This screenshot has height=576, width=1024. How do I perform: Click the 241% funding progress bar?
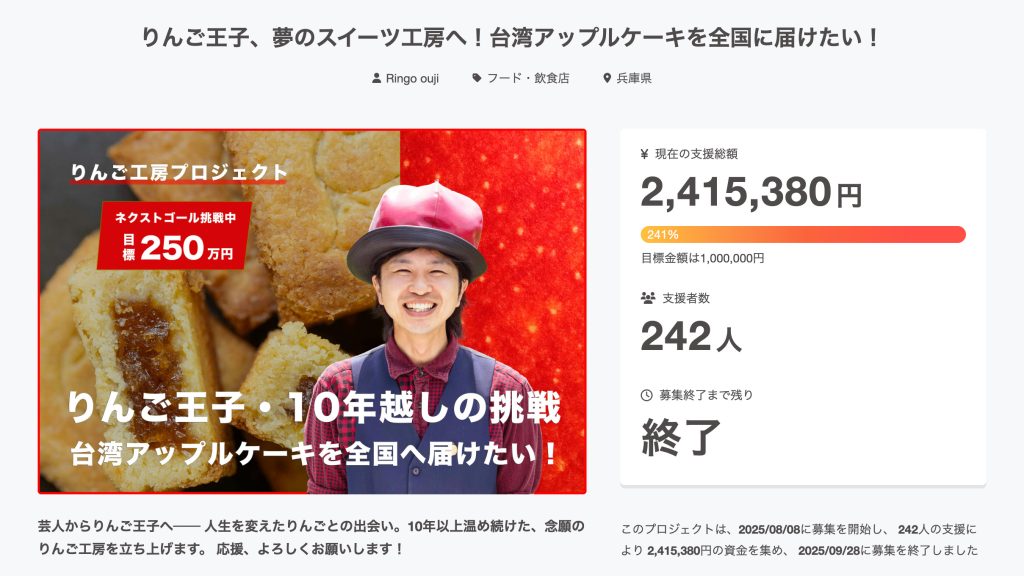coord(803,234)
